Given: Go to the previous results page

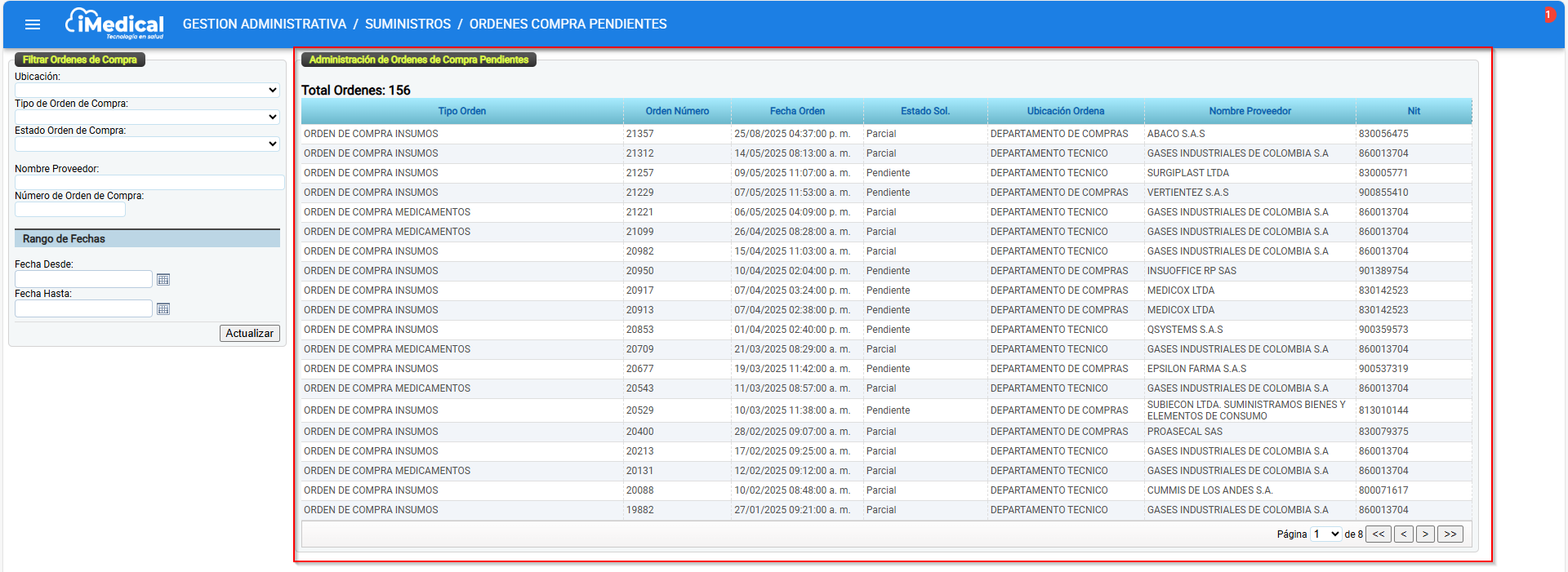Looking at the screenshot, I should [1403, 534].
